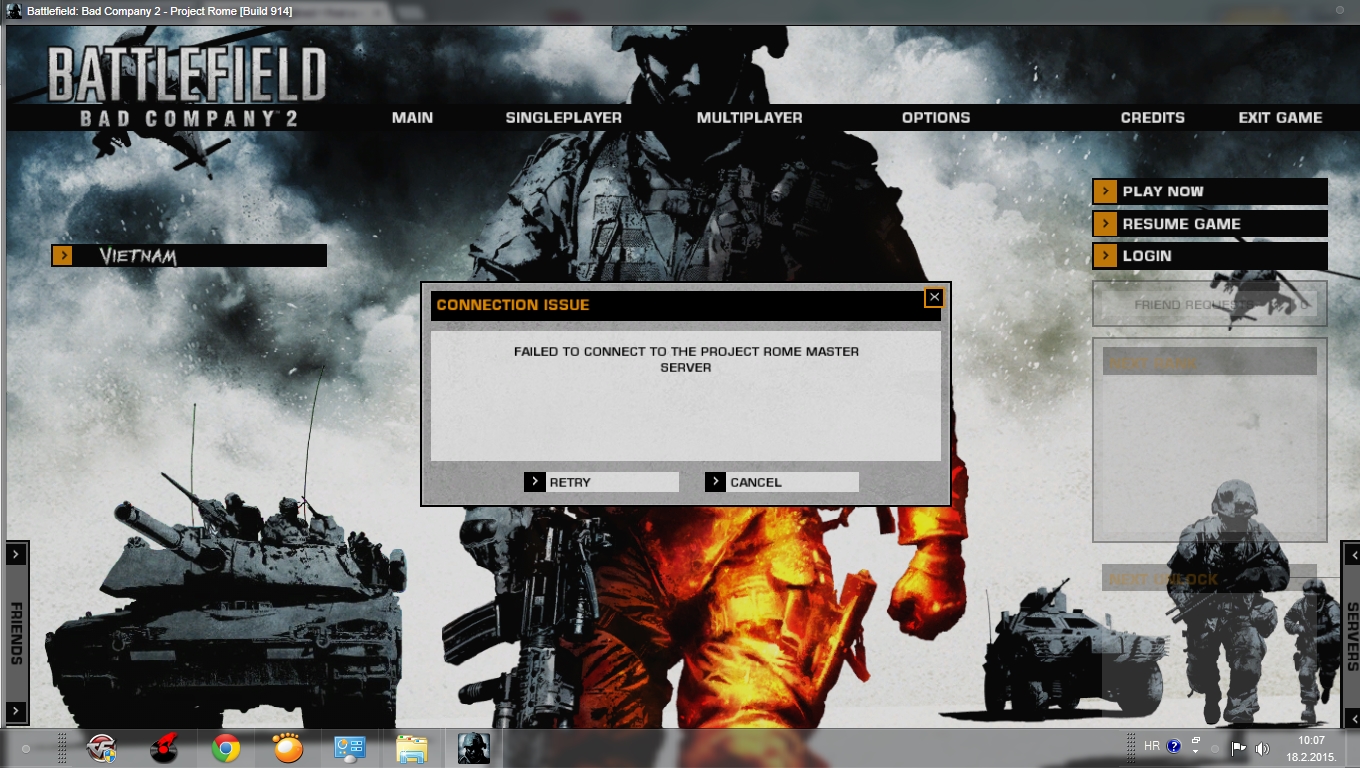Screen dimensions: 1360x768
Task: Open the Action Center flag icon
Action: 1238,748
